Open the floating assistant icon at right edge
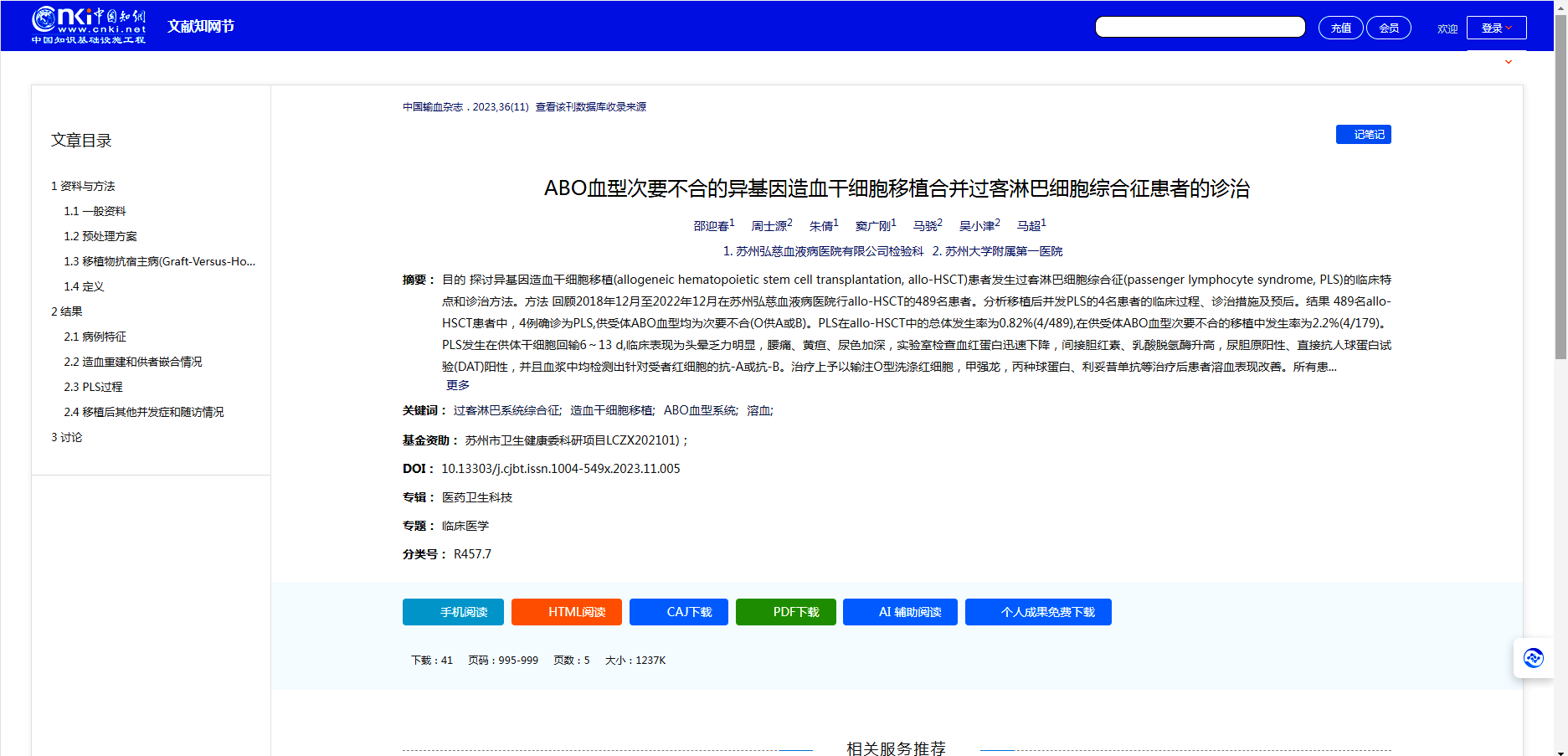Screen dimensions: 1568x756 pyautogui.click(x=1533, y=658)
